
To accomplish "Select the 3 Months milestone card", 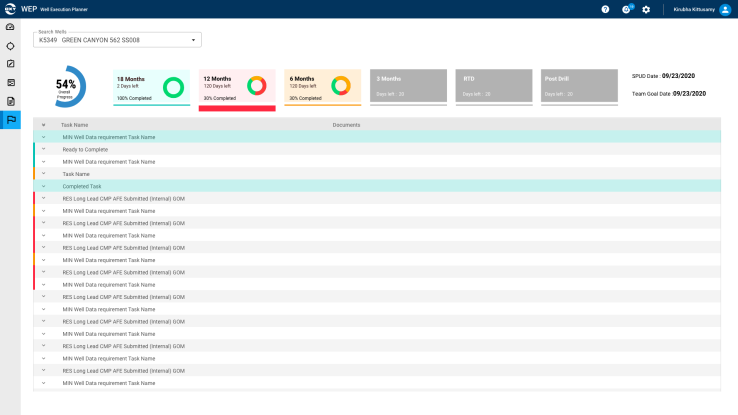I will (409, 86).
